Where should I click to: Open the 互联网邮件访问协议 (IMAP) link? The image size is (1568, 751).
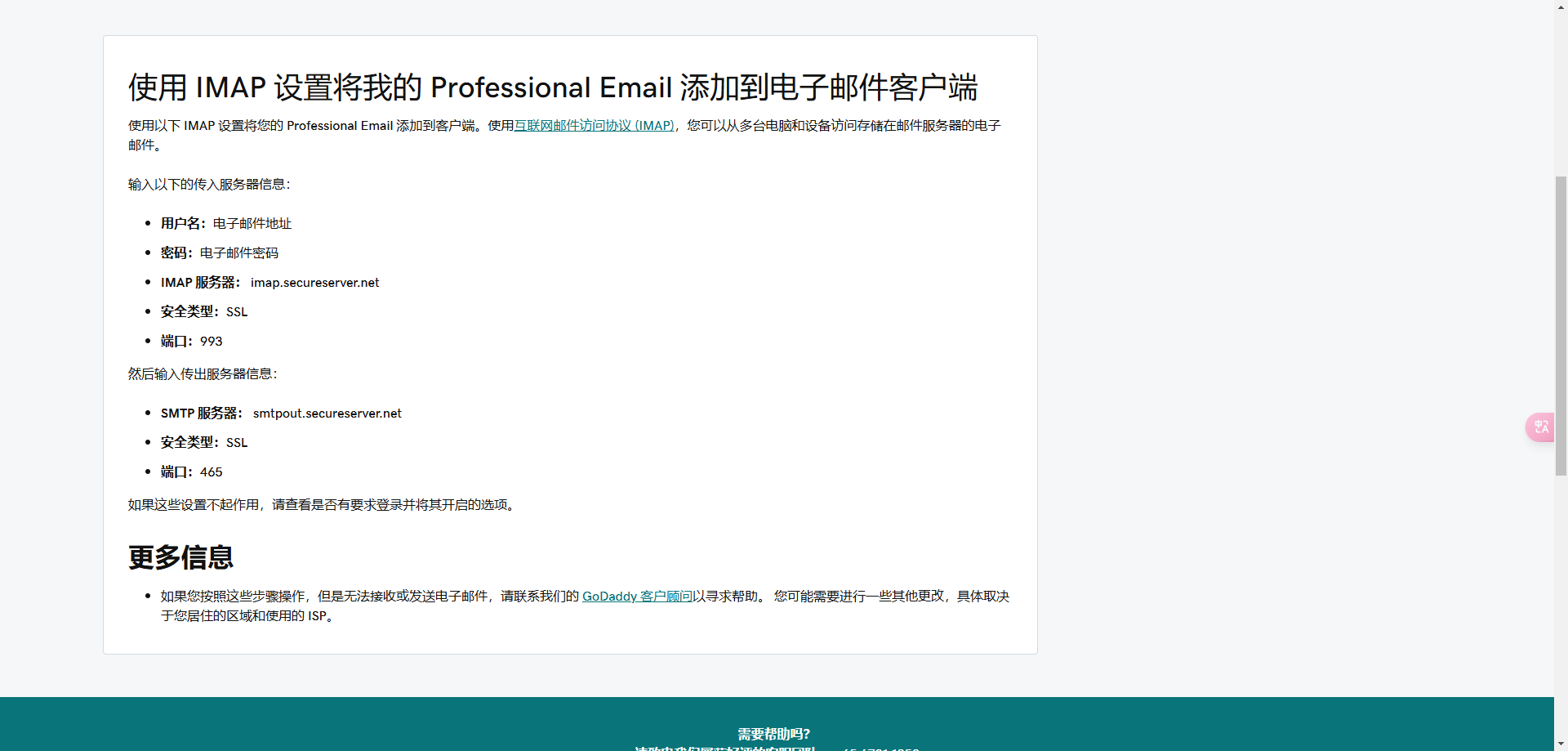point(594,126)
